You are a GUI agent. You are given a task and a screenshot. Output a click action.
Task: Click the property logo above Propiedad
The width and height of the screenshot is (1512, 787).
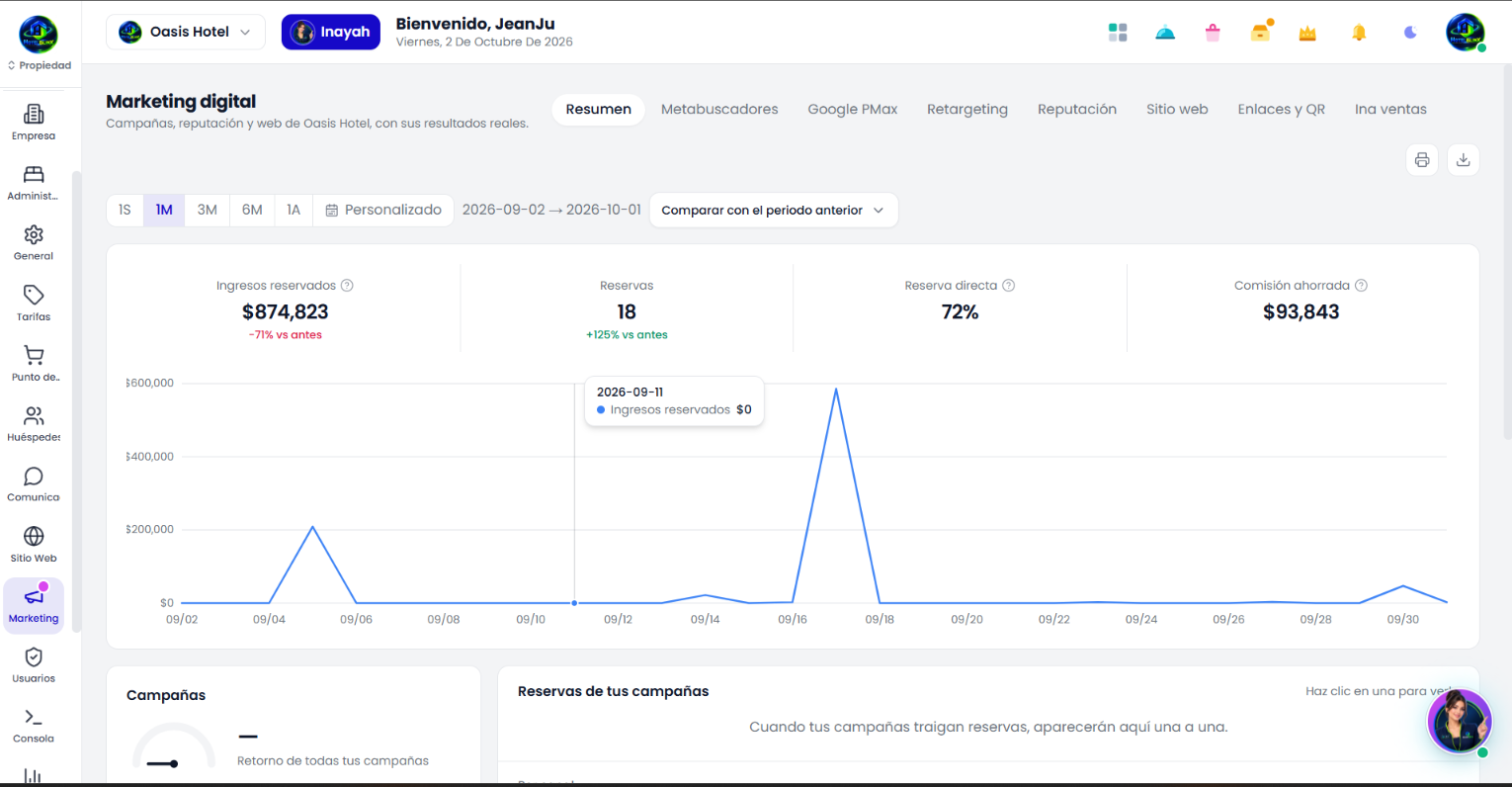[x=39, y=34]
